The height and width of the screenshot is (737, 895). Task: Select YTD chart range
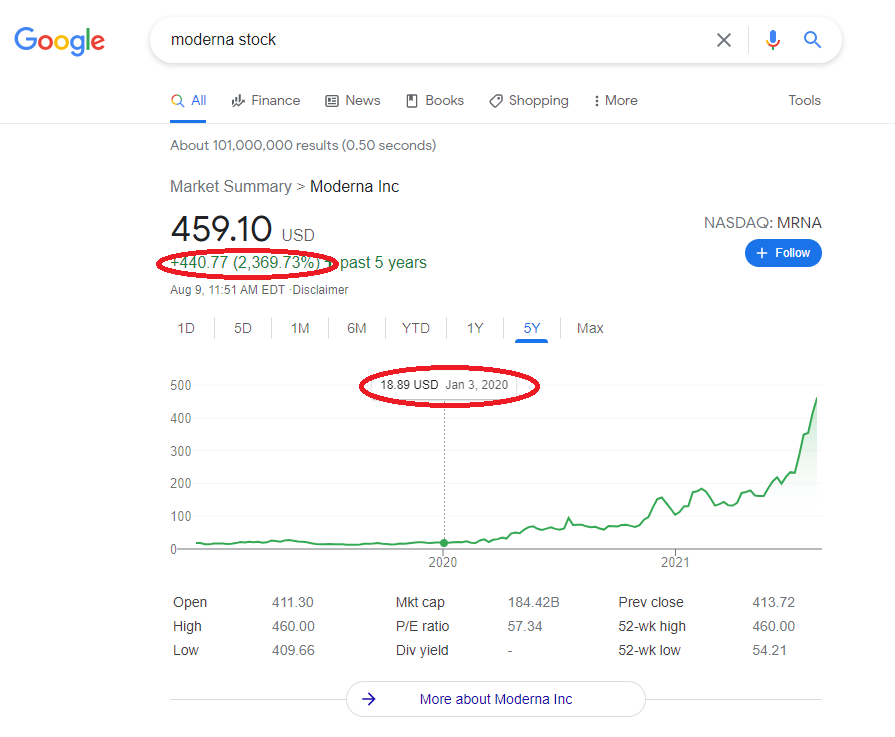click(x=416, y=328)
